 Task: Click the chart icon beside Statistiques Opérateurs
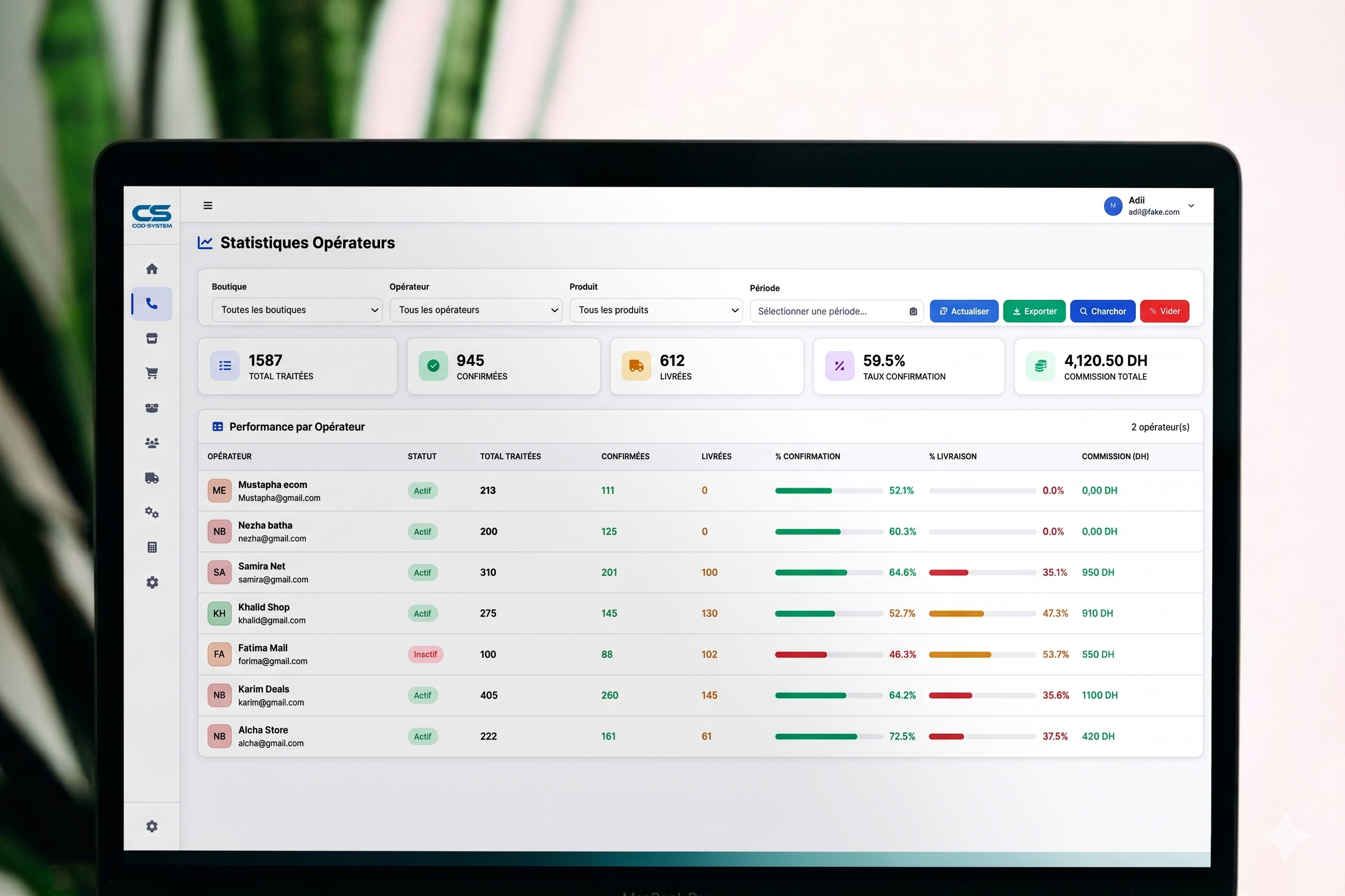(205, 243)
